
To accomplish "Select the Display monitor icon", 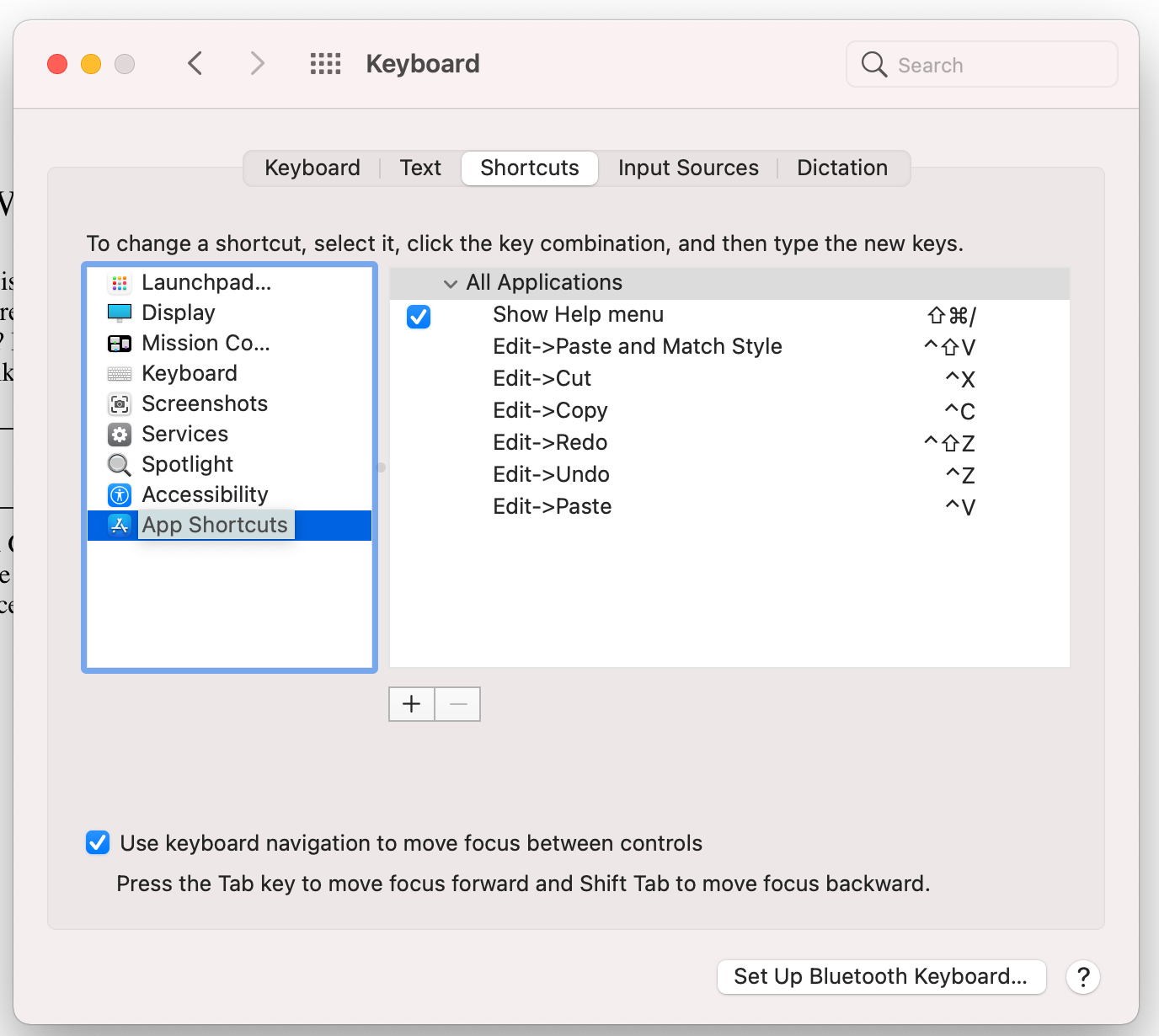I will pyautogui.click(x=120, y=313).
